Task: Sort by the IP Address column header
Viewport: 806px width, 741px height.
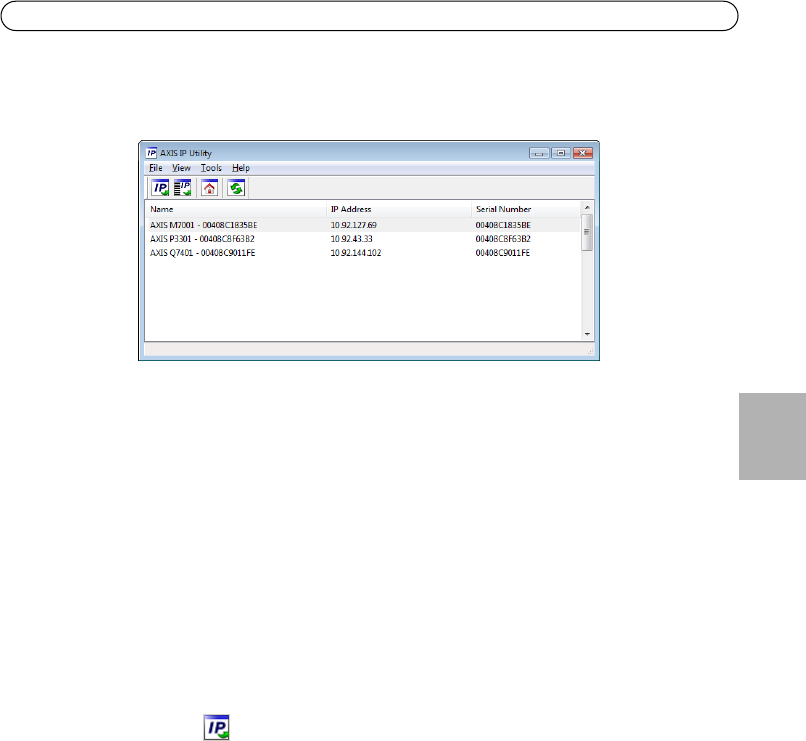Action: coord(399,209)
